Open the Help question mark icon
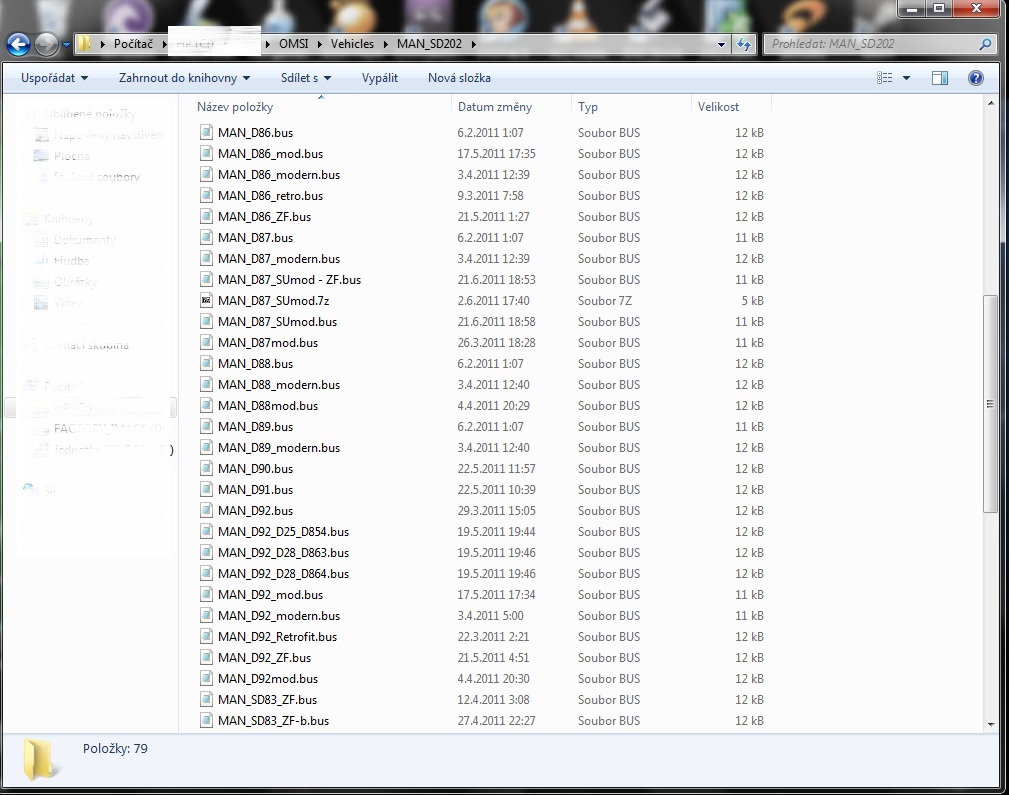The width and height of the screenshot is (1009, 795). coord(976,78)
